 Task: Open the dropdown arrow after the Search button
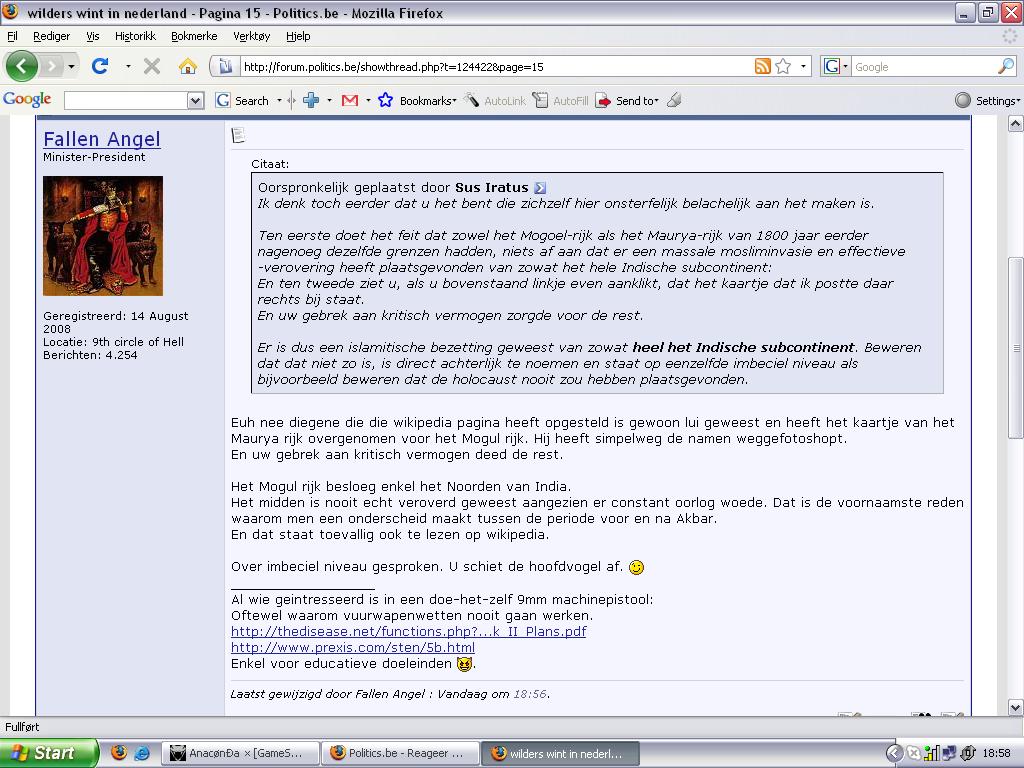click(x=279, y=101)
